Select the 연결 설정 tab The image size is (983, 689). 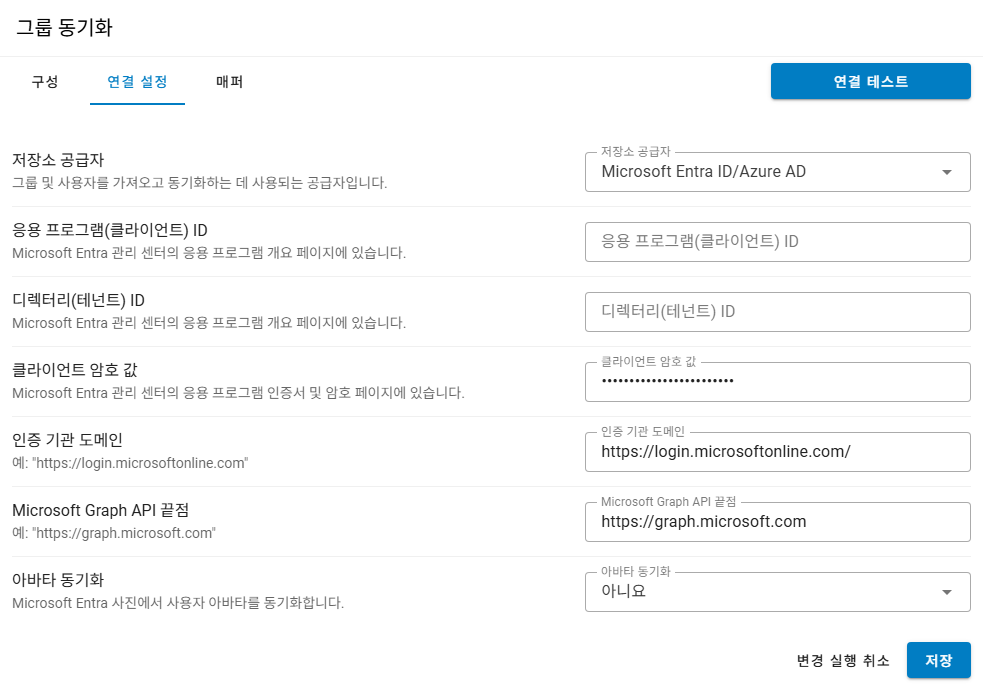click(x=137, y=82)
